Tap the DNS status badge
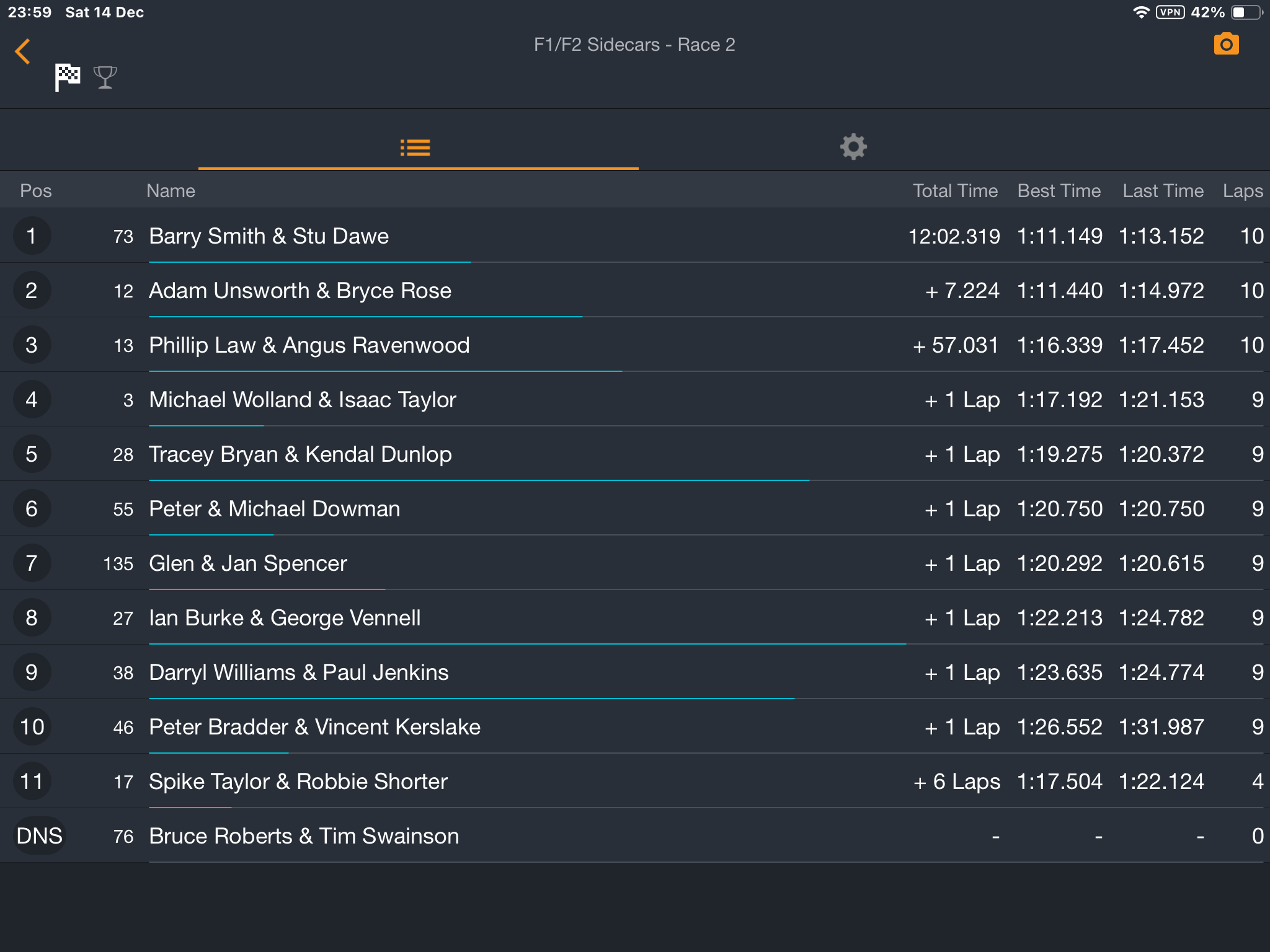The width and height of the screenshot is (1270, 952). pyautogui.click(x=40, y=836)
